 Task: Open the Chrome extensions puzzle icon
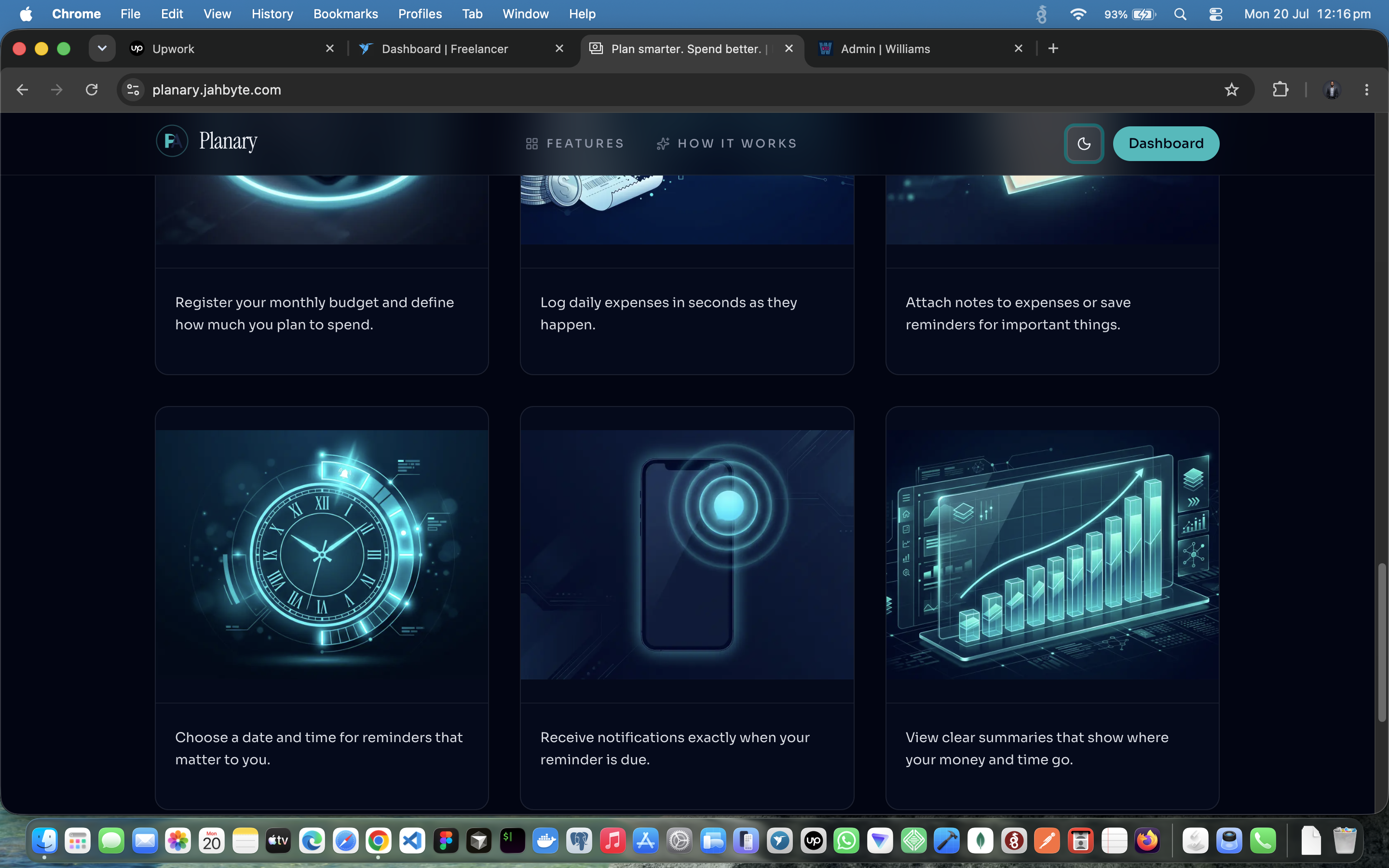click(1280, 90)
